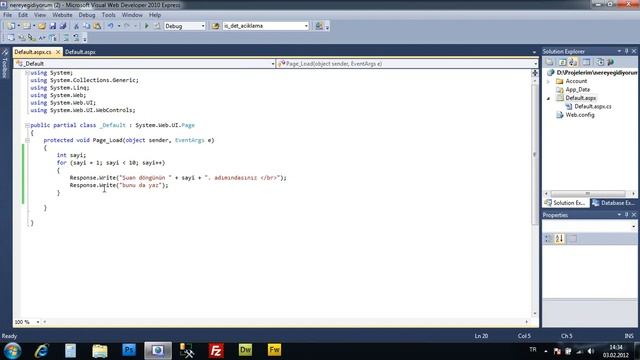Click Copy Web Site icon in Solution Explorer
Viewport: 640px width, 360px height.
pyautogui.click(x=600, y=62)
